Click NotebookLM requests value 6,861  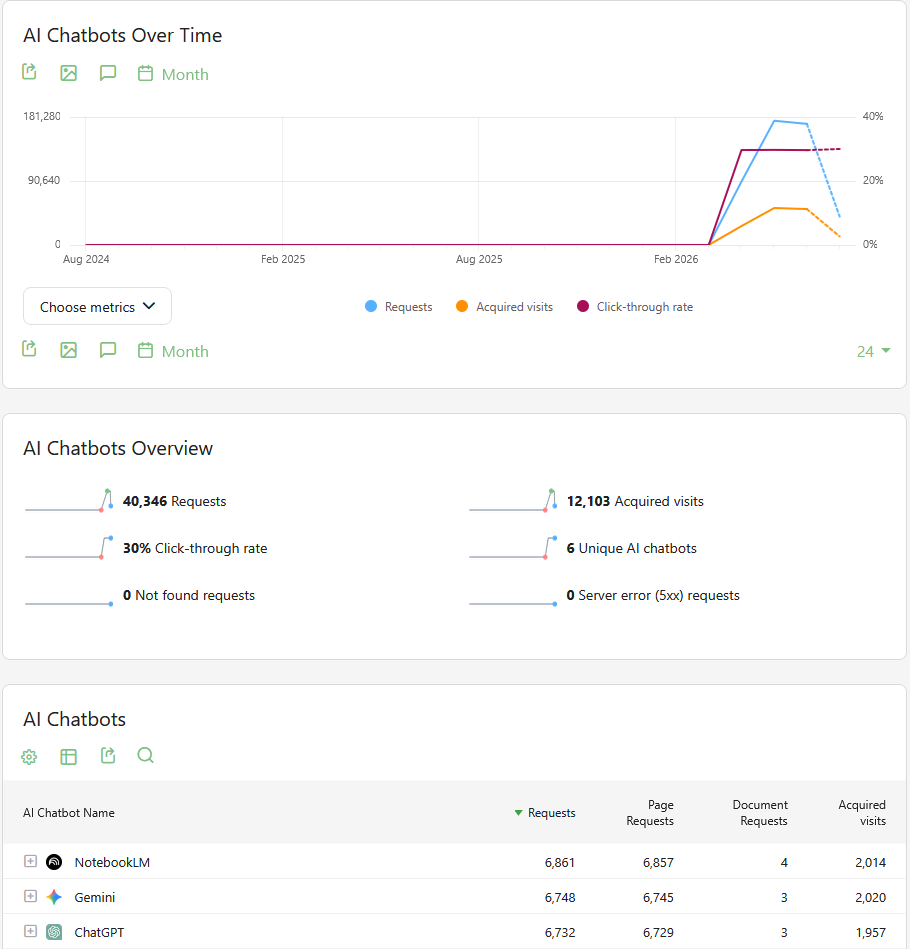pyautogui.click(x=560, y=862)
